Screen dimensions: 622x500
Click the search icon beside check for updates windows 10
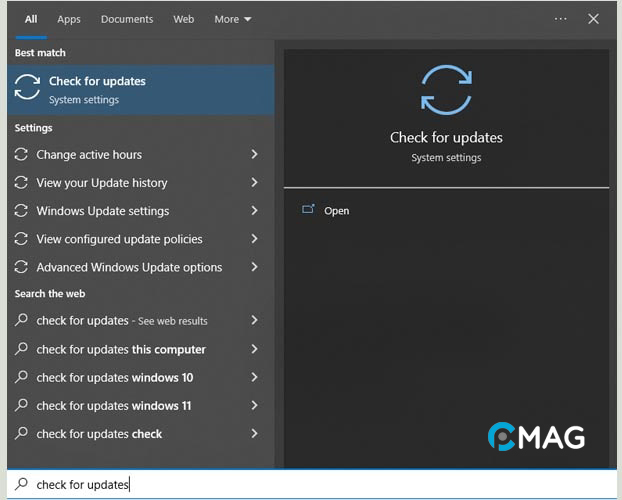pos(22,378)
